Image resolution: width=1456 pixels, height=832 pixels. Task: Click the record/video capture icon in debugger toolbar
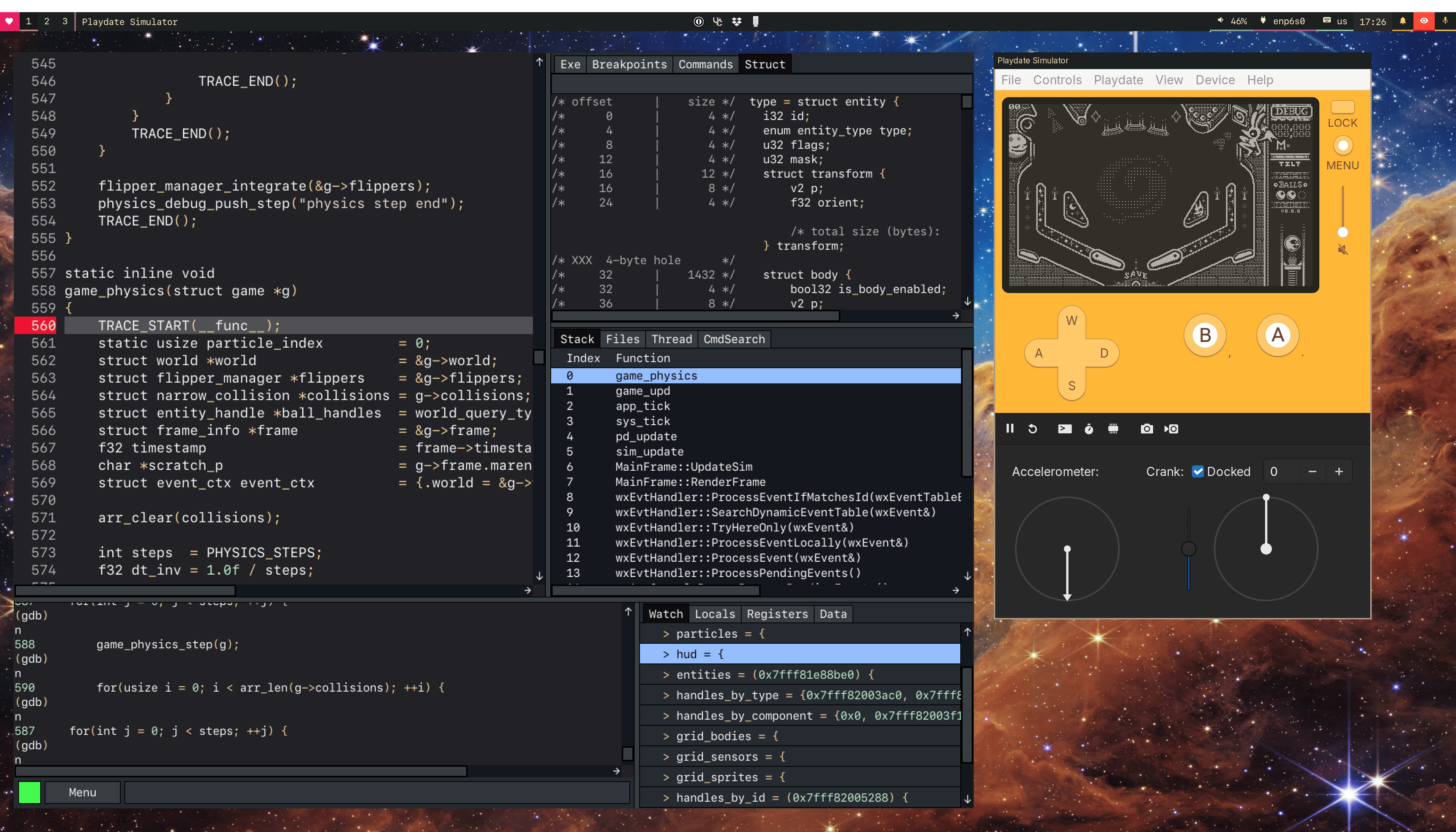(1169, 429)
